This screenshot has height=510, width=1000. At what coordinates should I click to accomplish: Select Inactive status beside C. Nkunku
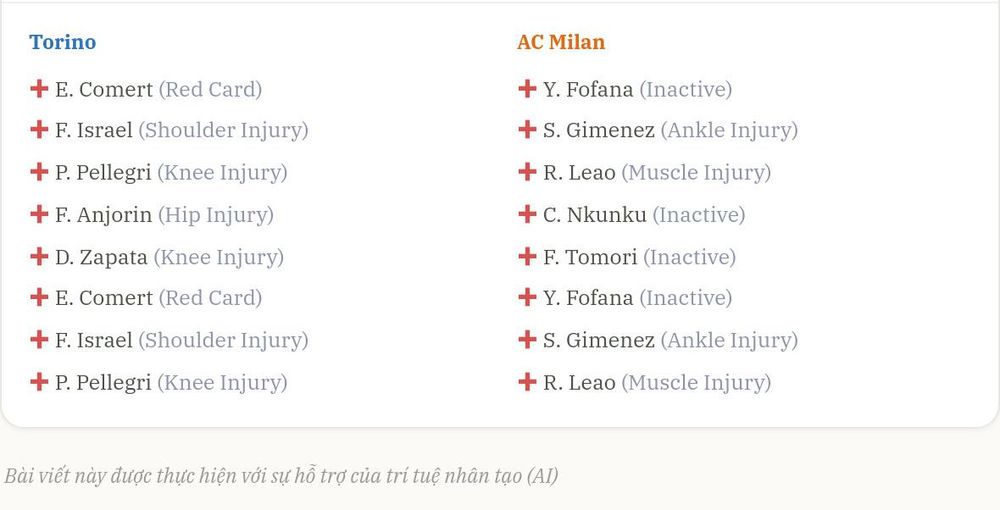click(698, 215)
